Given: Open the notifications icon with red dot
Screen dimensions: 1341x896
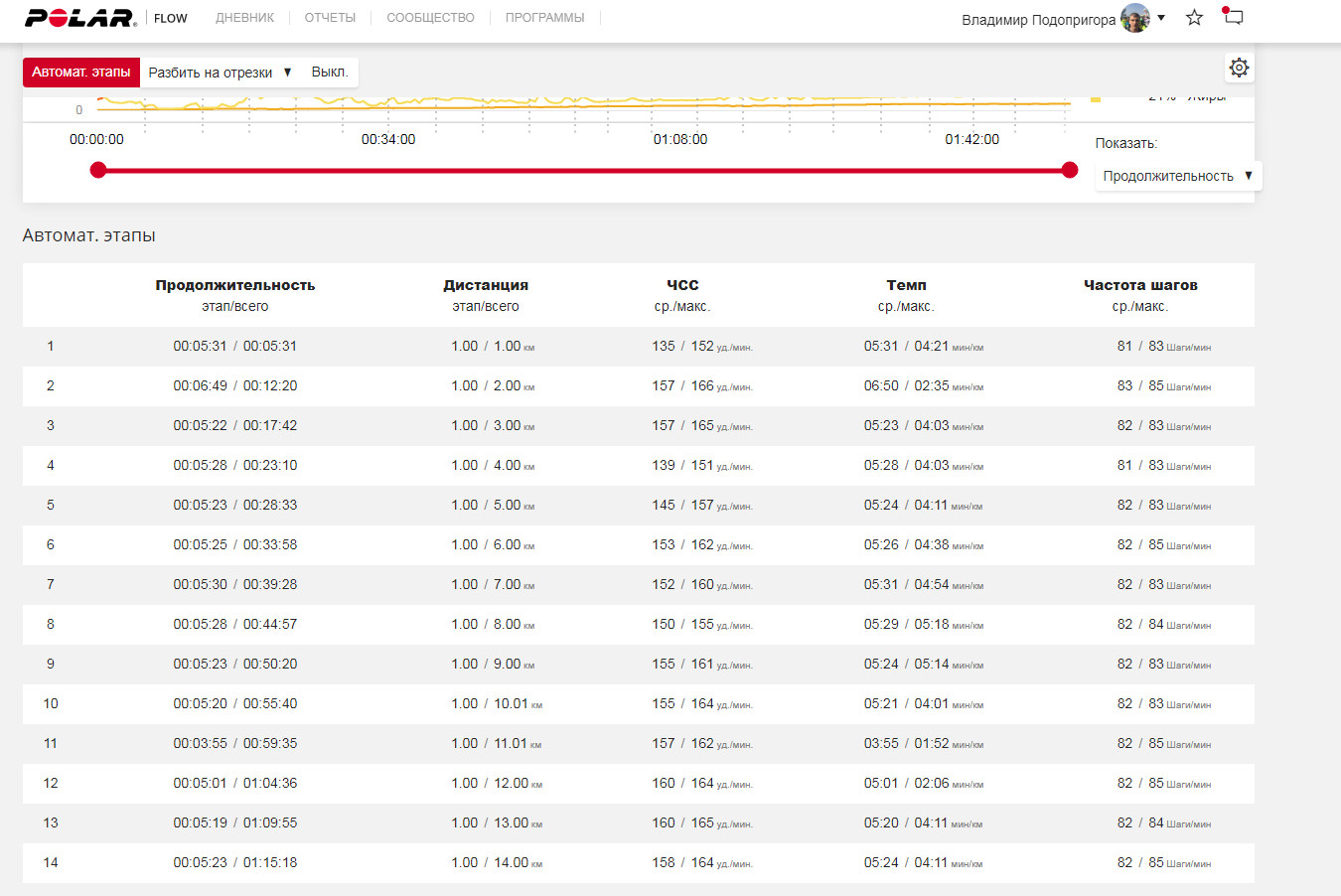Looking at the screenshot, I should 1233,16.
